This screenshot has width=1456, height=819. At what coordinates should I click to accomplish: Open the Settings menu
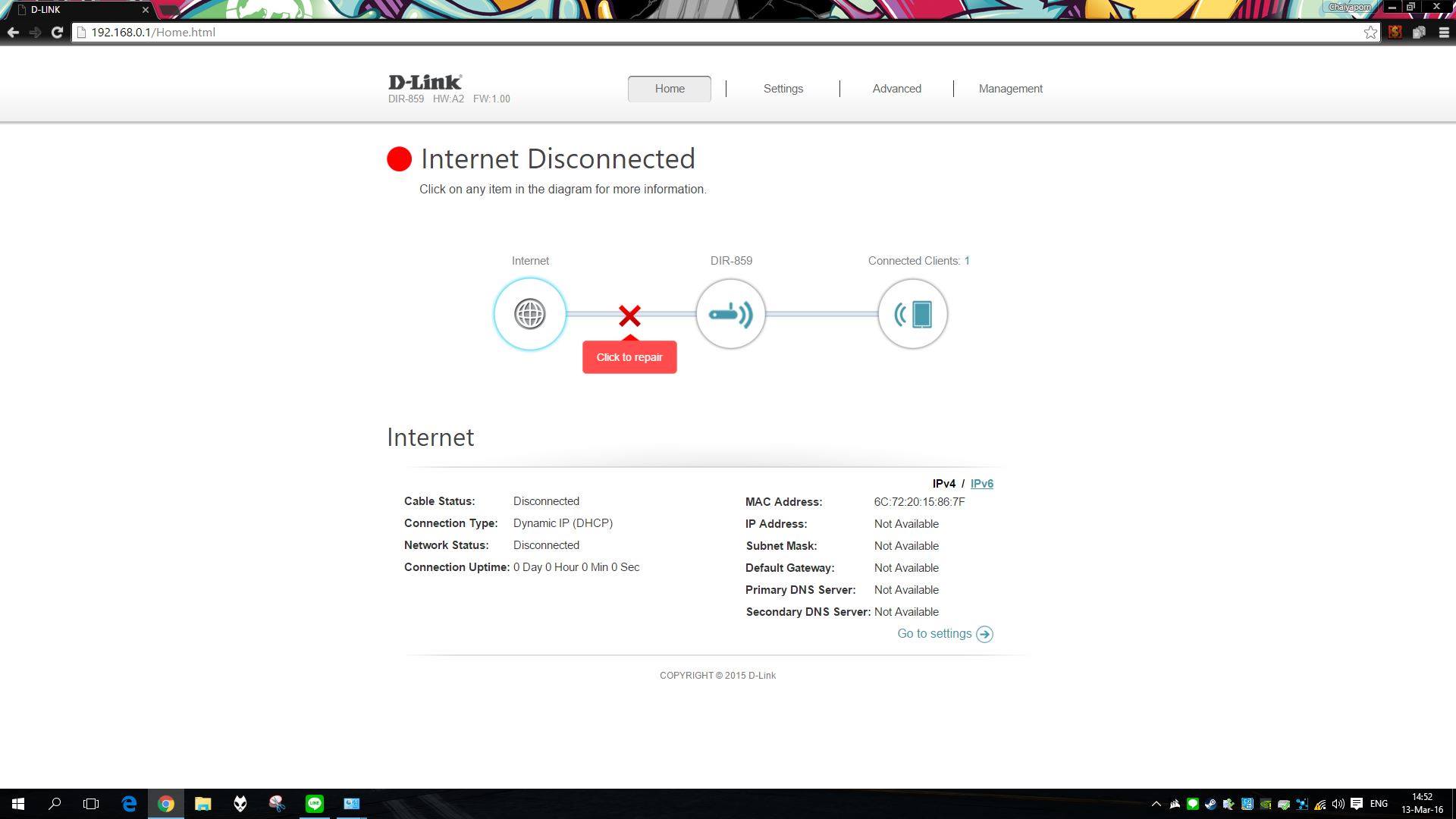click(783, 89)
